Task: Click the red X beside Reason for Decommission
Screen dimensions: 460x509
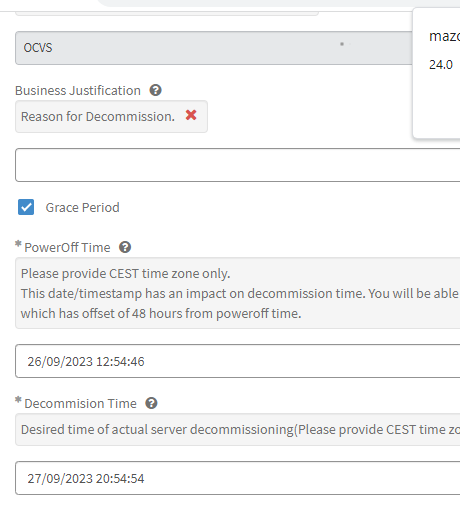Action: [191, 115]
